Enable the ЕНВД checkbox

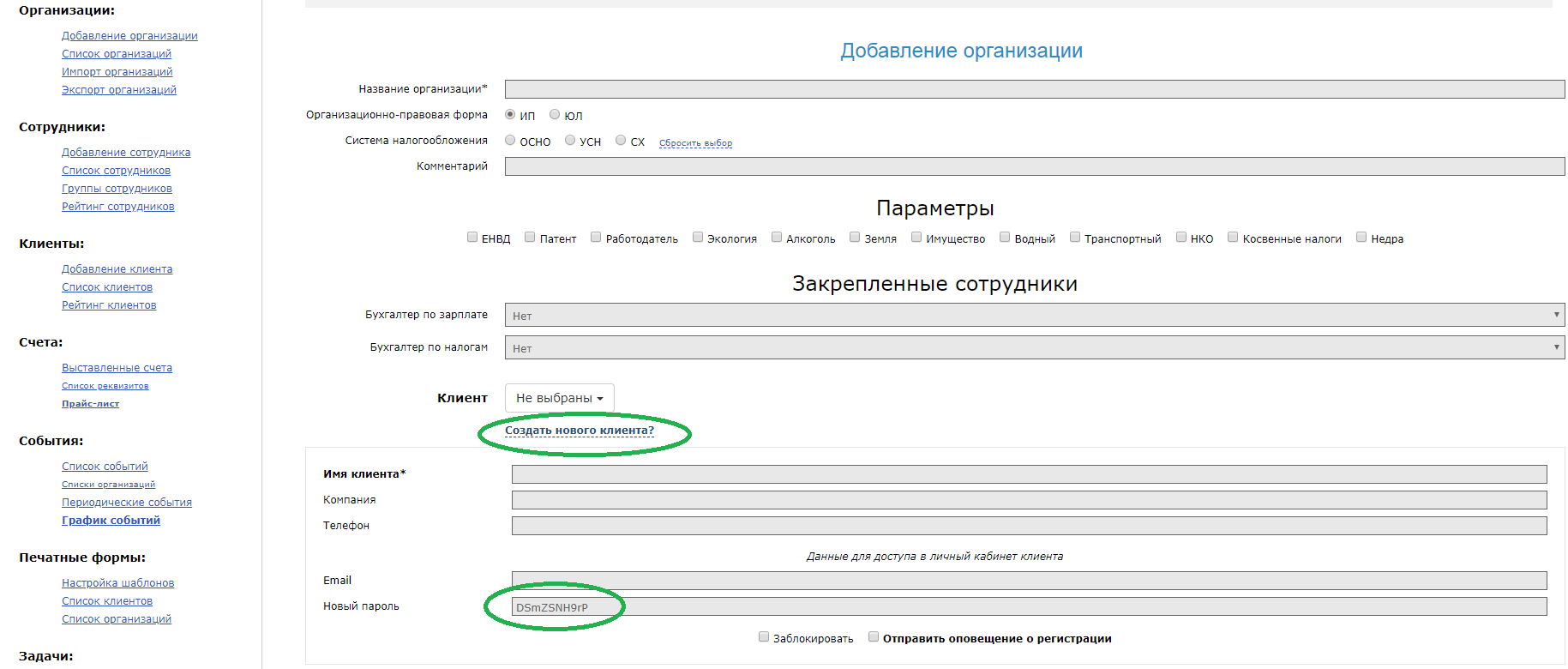tap(472, 238)
